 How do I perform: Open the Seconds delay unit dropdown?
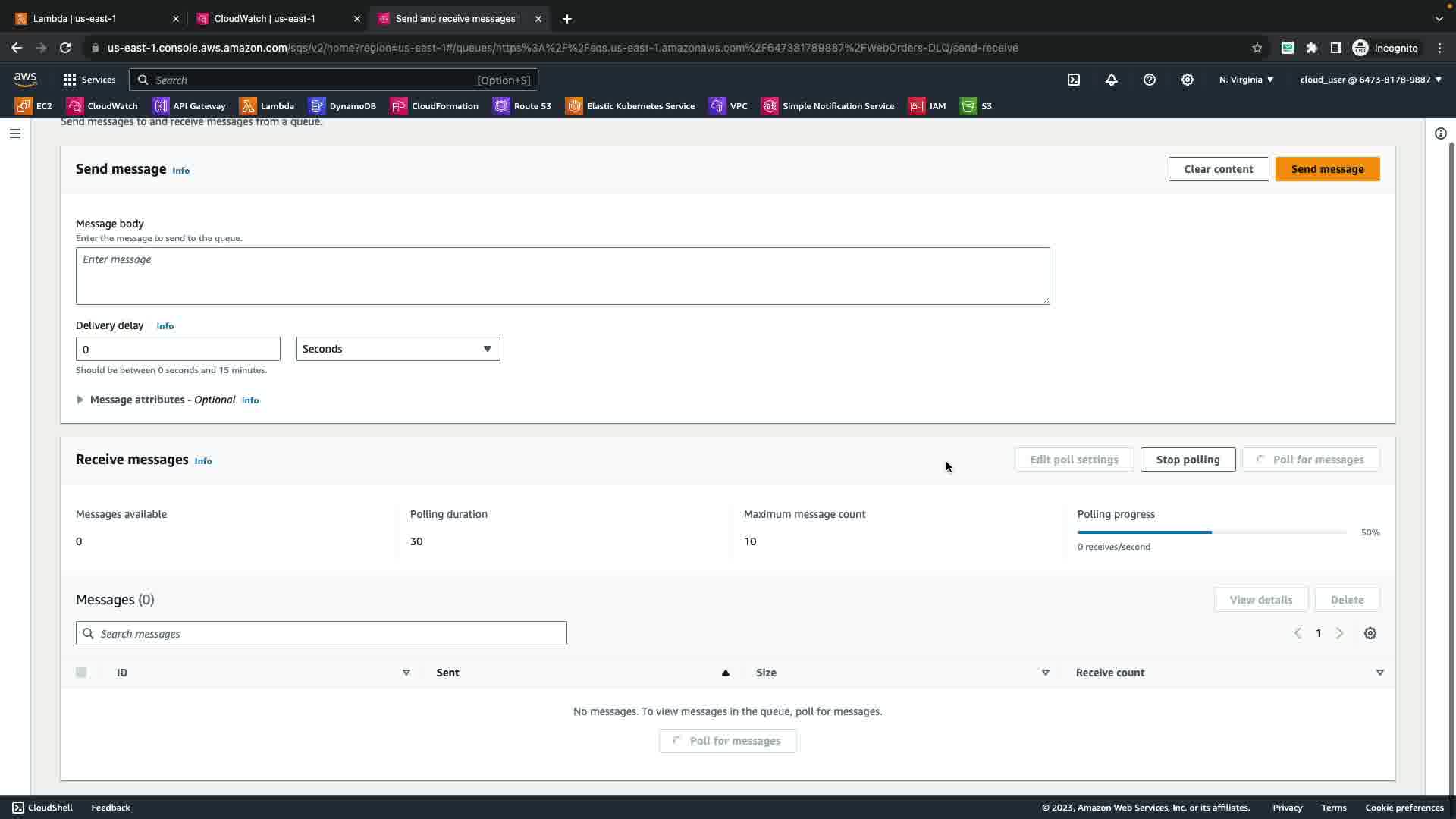tap(397, 349)
